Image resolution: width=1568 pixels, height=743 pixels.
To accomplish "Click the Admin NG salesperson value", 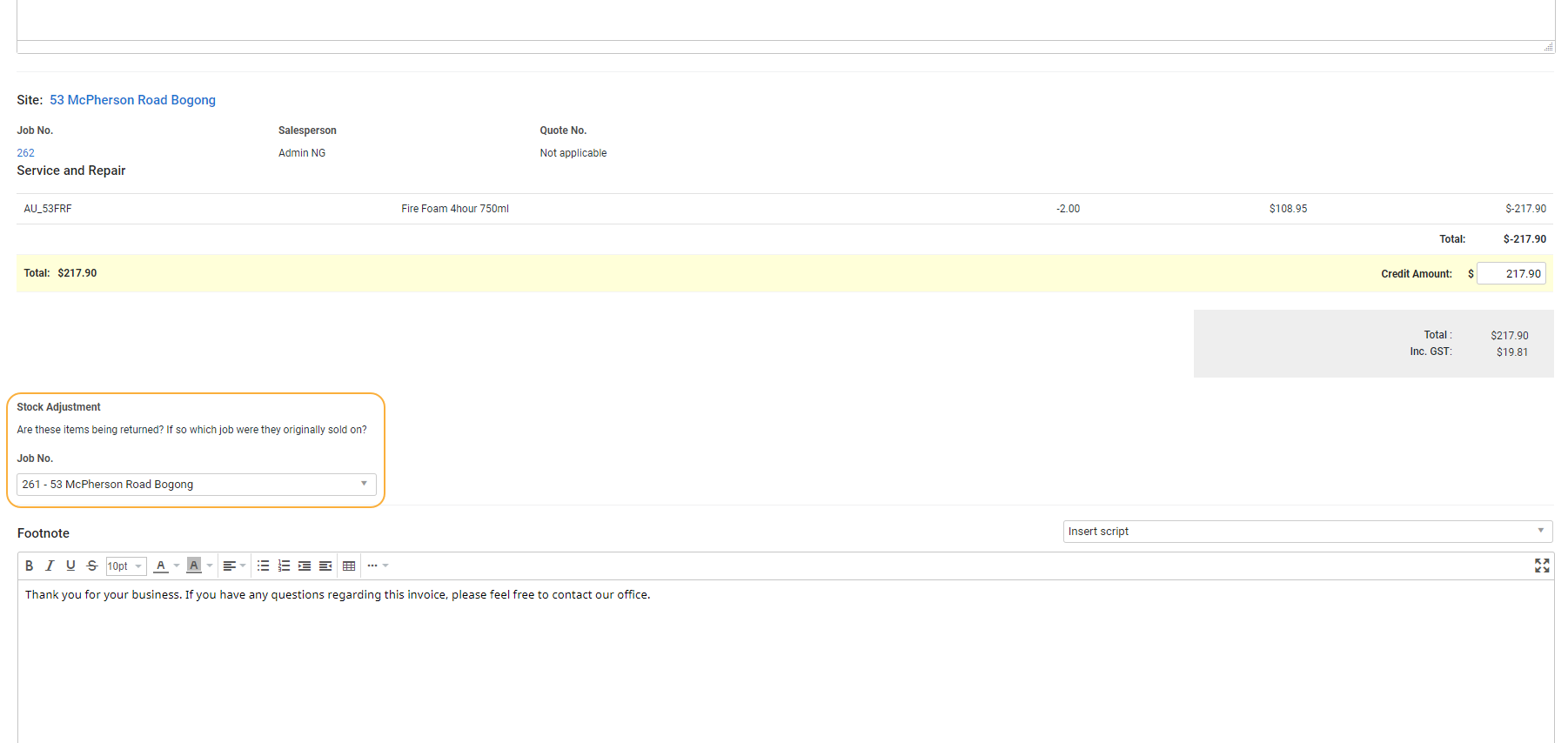I will pyautogui.click(x=302, y=153).
